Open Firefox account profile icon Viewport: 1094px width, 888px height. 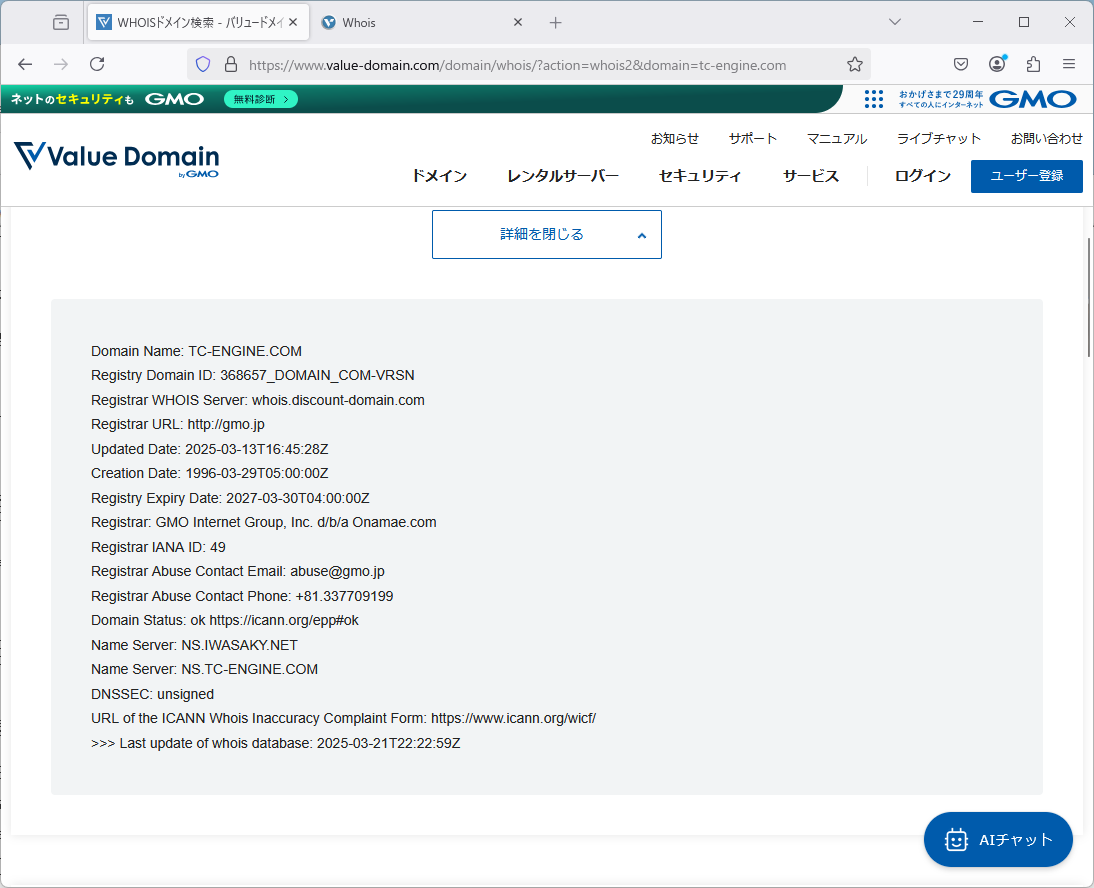(997, 64)
